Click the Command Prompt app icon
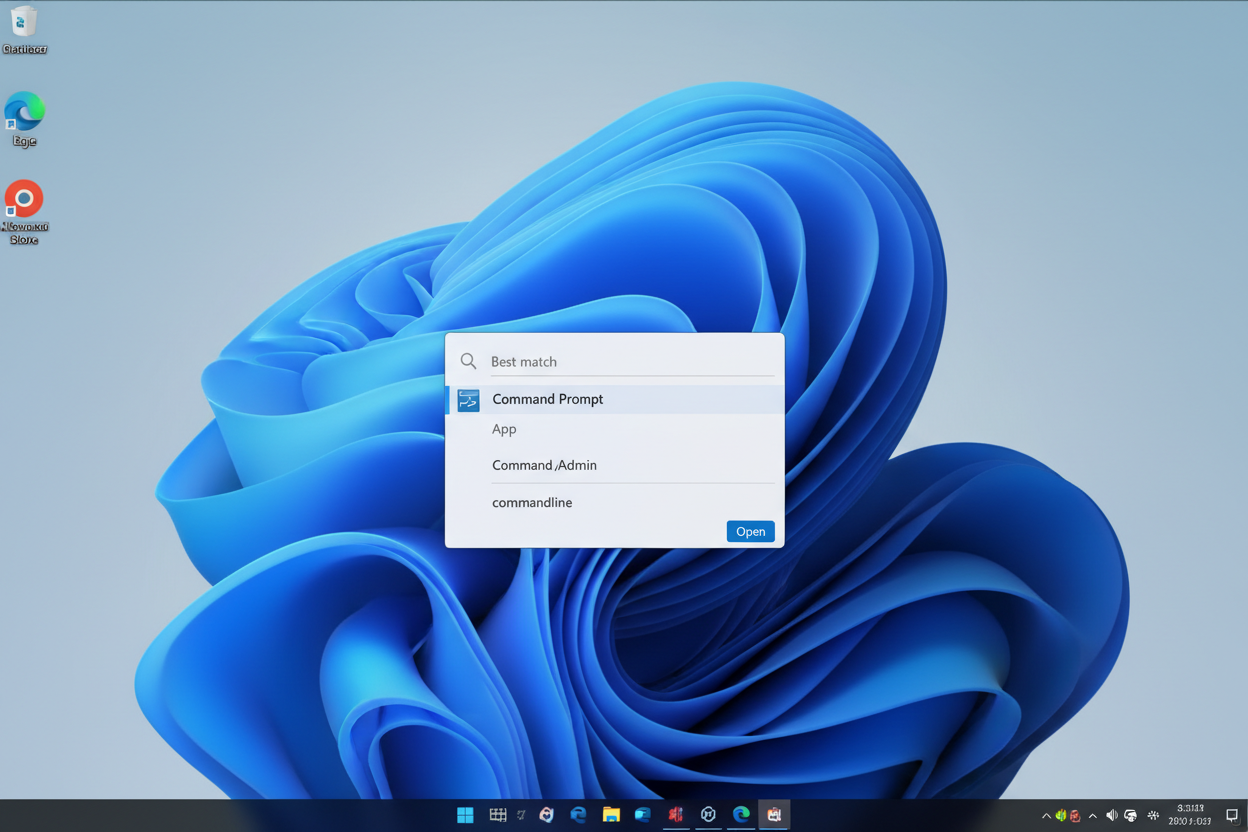This screenshot has height=832, width=1248. click(468, 400)
